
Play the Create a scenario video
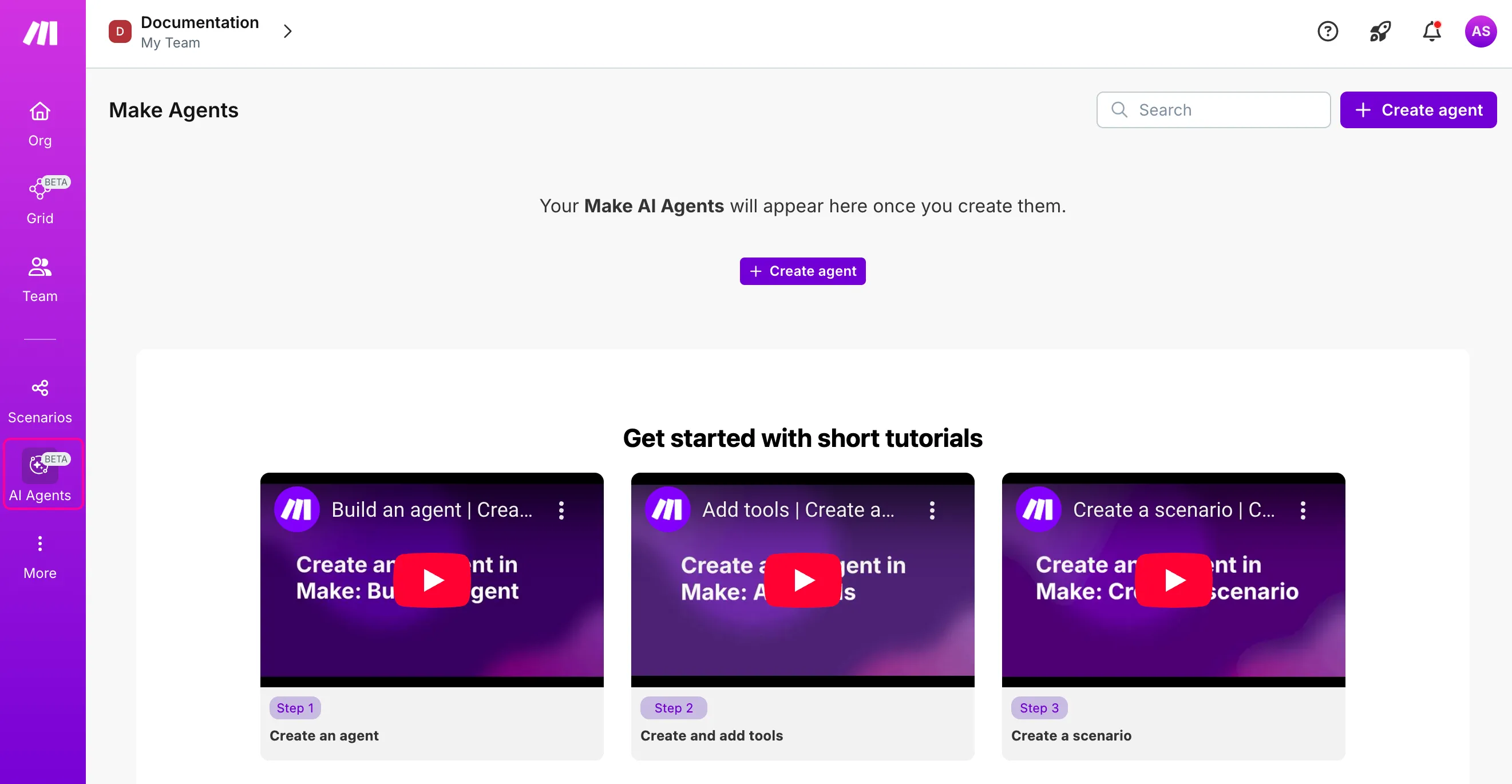1173,580
